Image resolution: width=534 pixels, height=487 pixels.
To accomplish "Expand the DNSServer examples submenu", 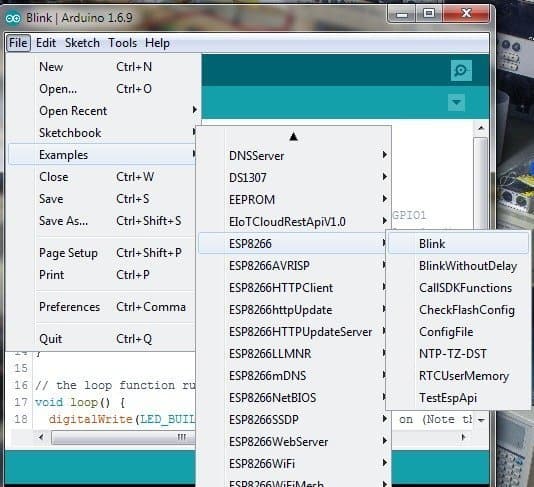I will pyautogui.click(x=294, y=156).
